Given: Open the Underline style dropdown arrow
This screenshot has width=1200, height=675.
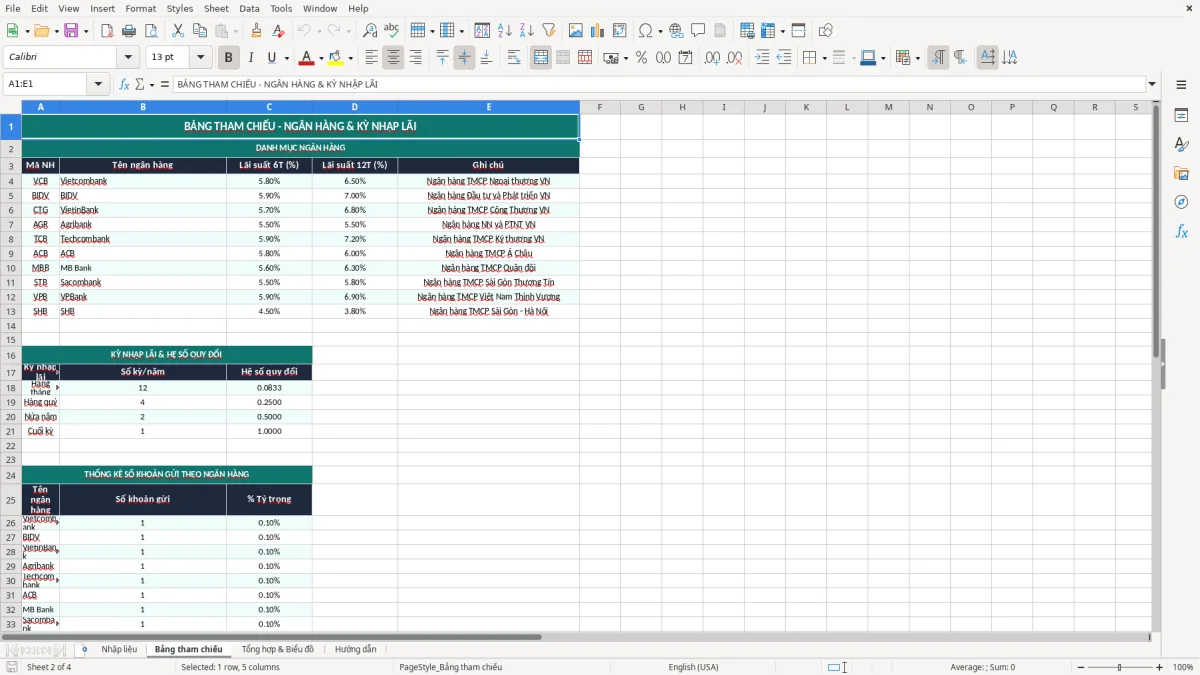Looking at the screenshot, I should (x=285, y=58).
